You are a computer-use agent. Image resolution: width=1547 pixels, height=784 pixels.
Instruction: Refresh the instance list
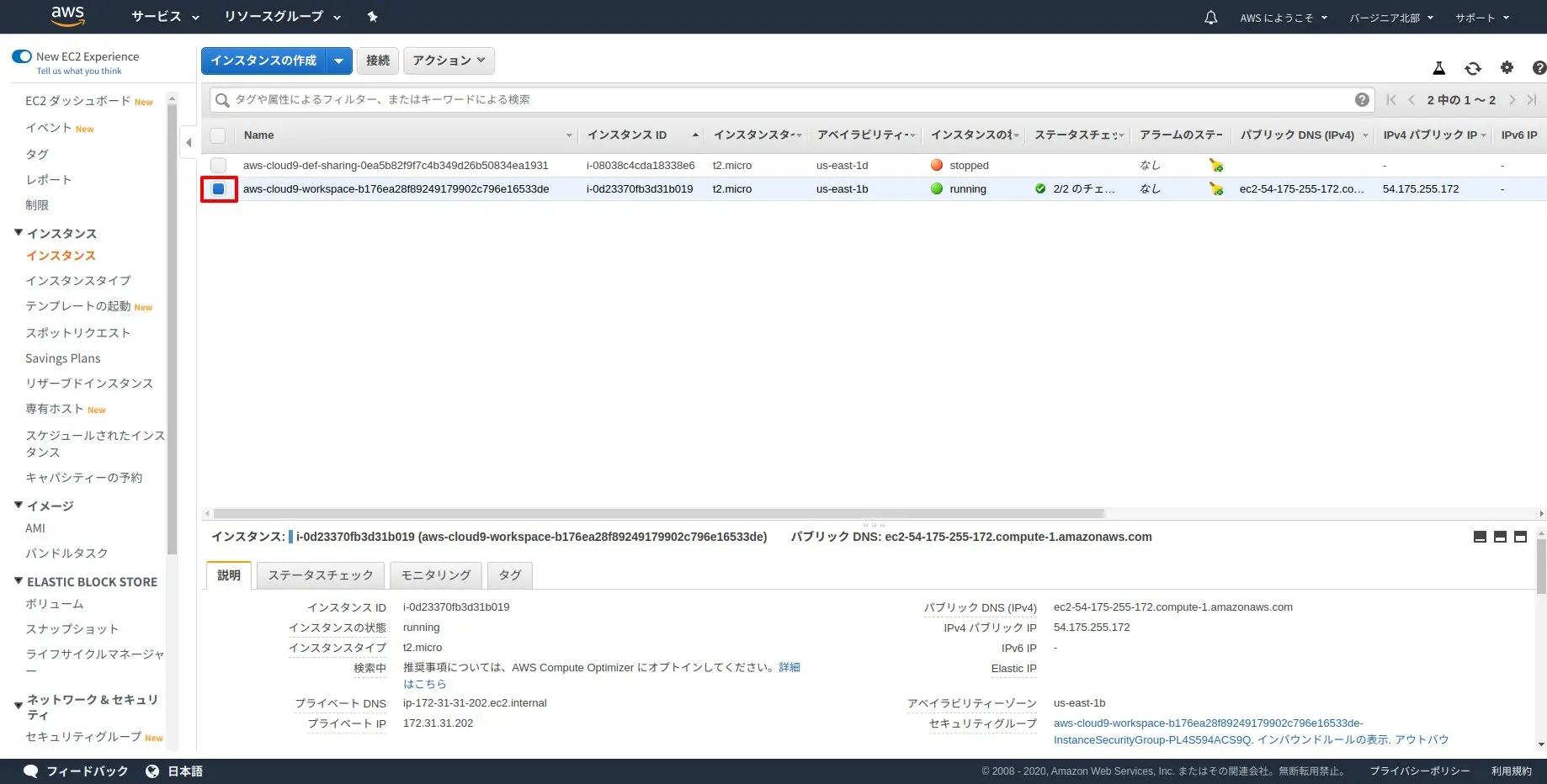tap(1473, 68)
